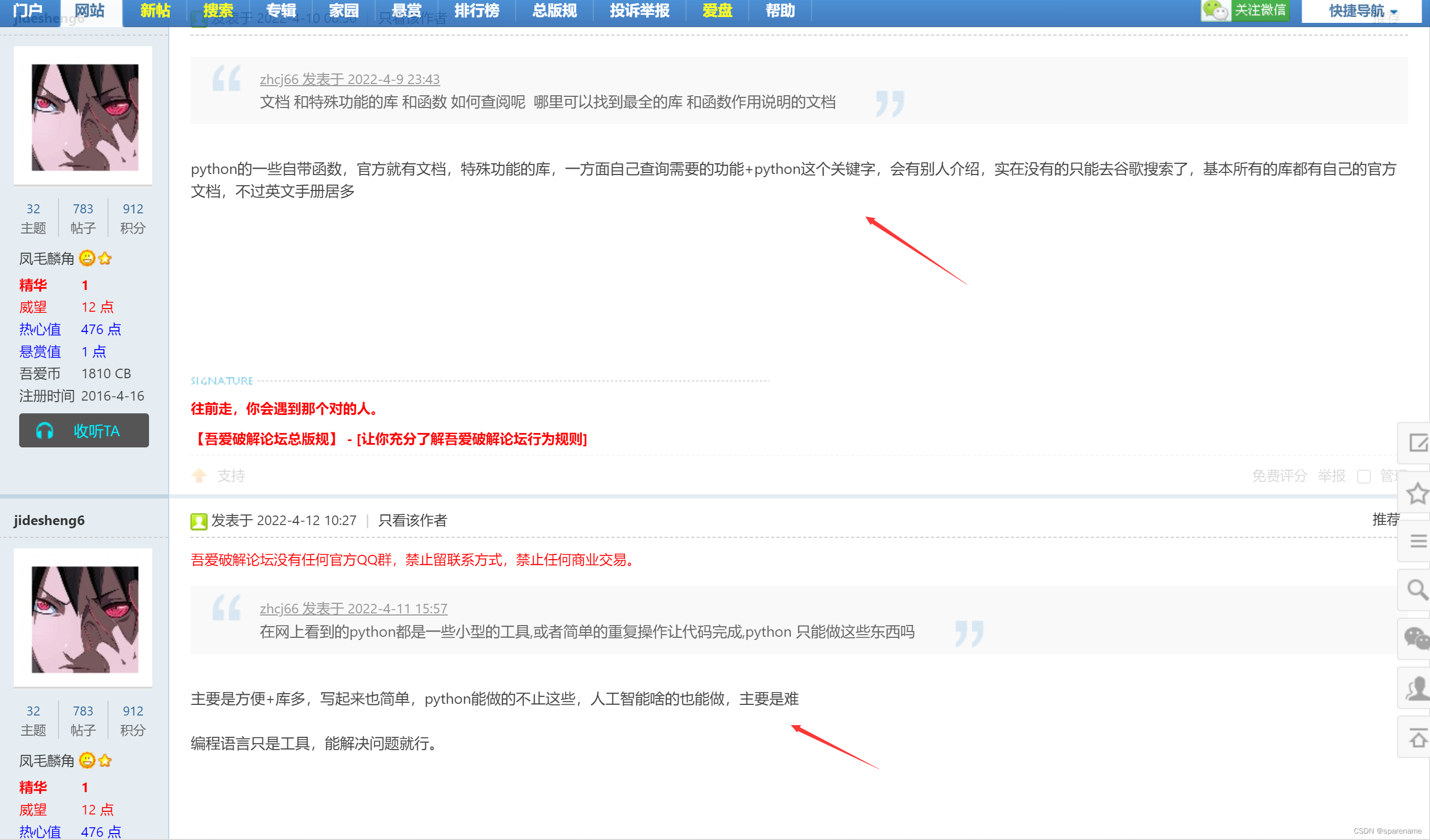The height and width of the screenshot is (840, 1430).
Task: Click the 注册时间 2016-4-16 entry
Action: pos(82,395)
